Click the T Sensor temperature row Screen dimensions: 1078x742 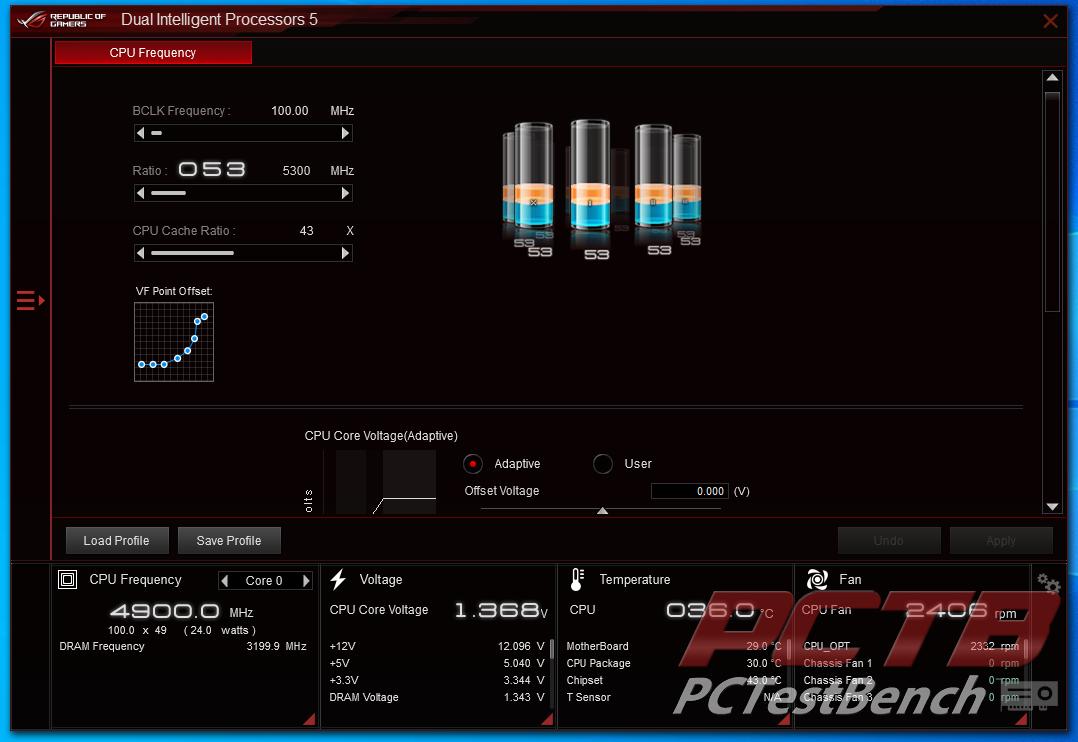[x=674, y=697]
